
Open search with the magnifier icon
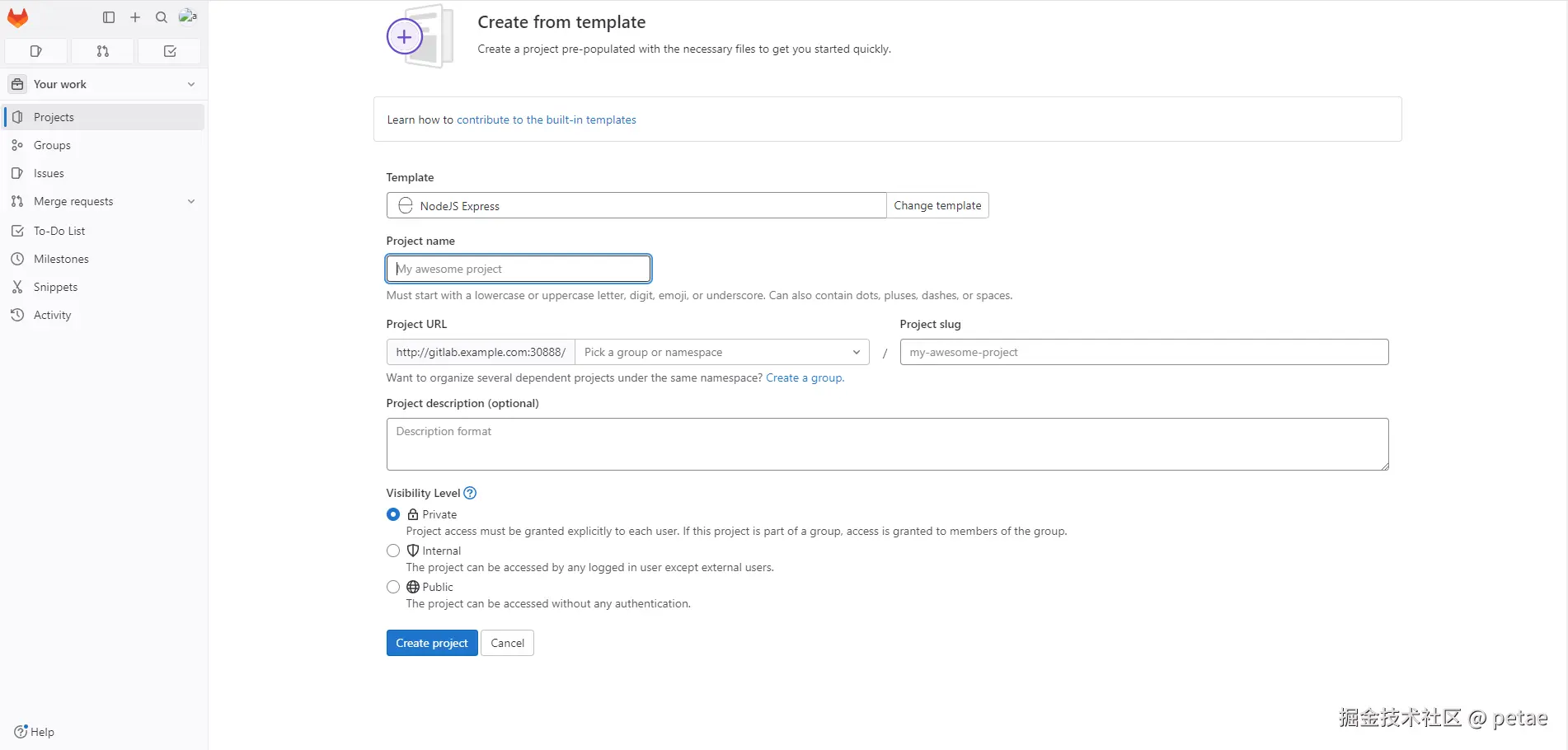pyautogui.click(x=162, y=17)
